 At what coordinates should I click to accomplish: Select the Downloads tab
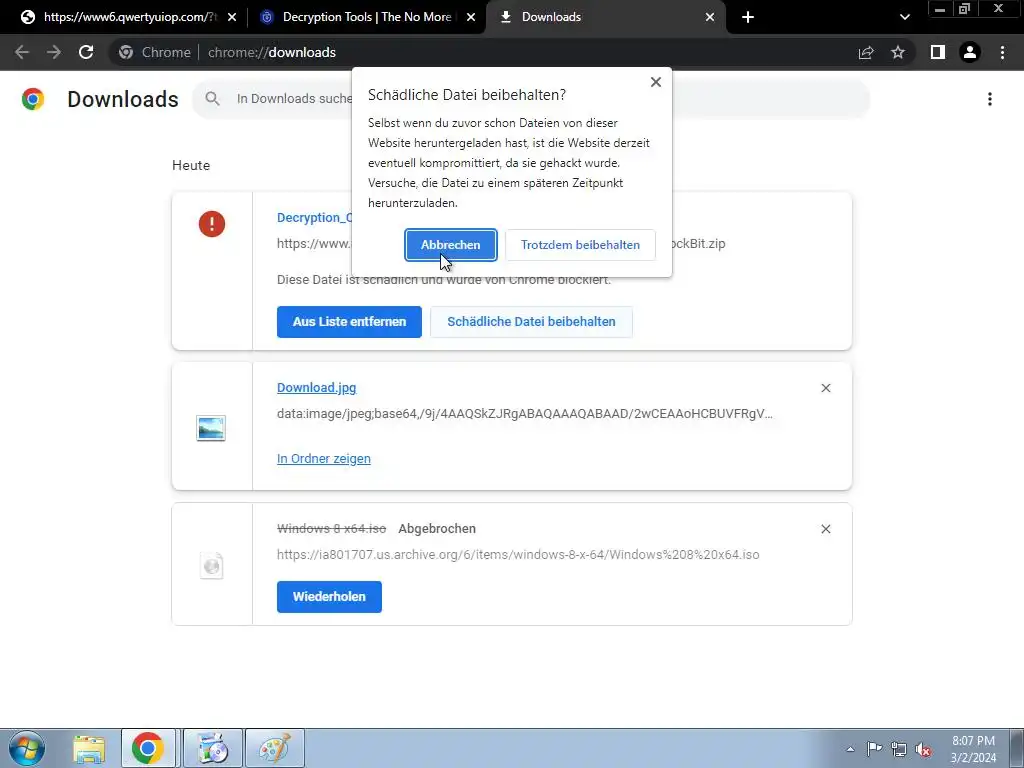pyautogui.click(x=605, y=17)
